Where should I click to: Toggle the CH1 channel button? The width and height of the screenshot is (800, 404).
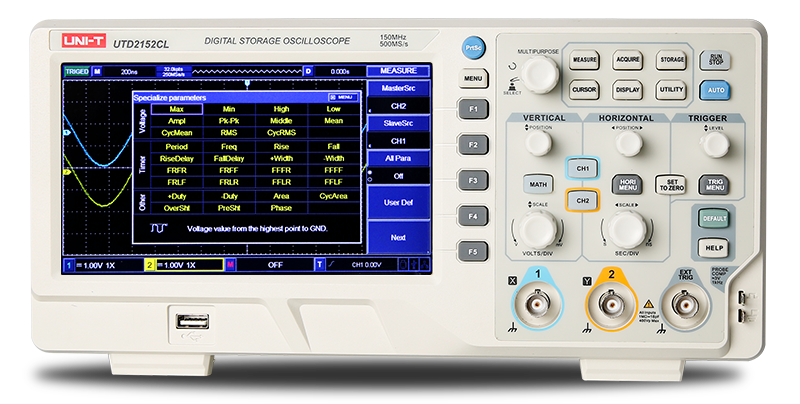[583, 169]
